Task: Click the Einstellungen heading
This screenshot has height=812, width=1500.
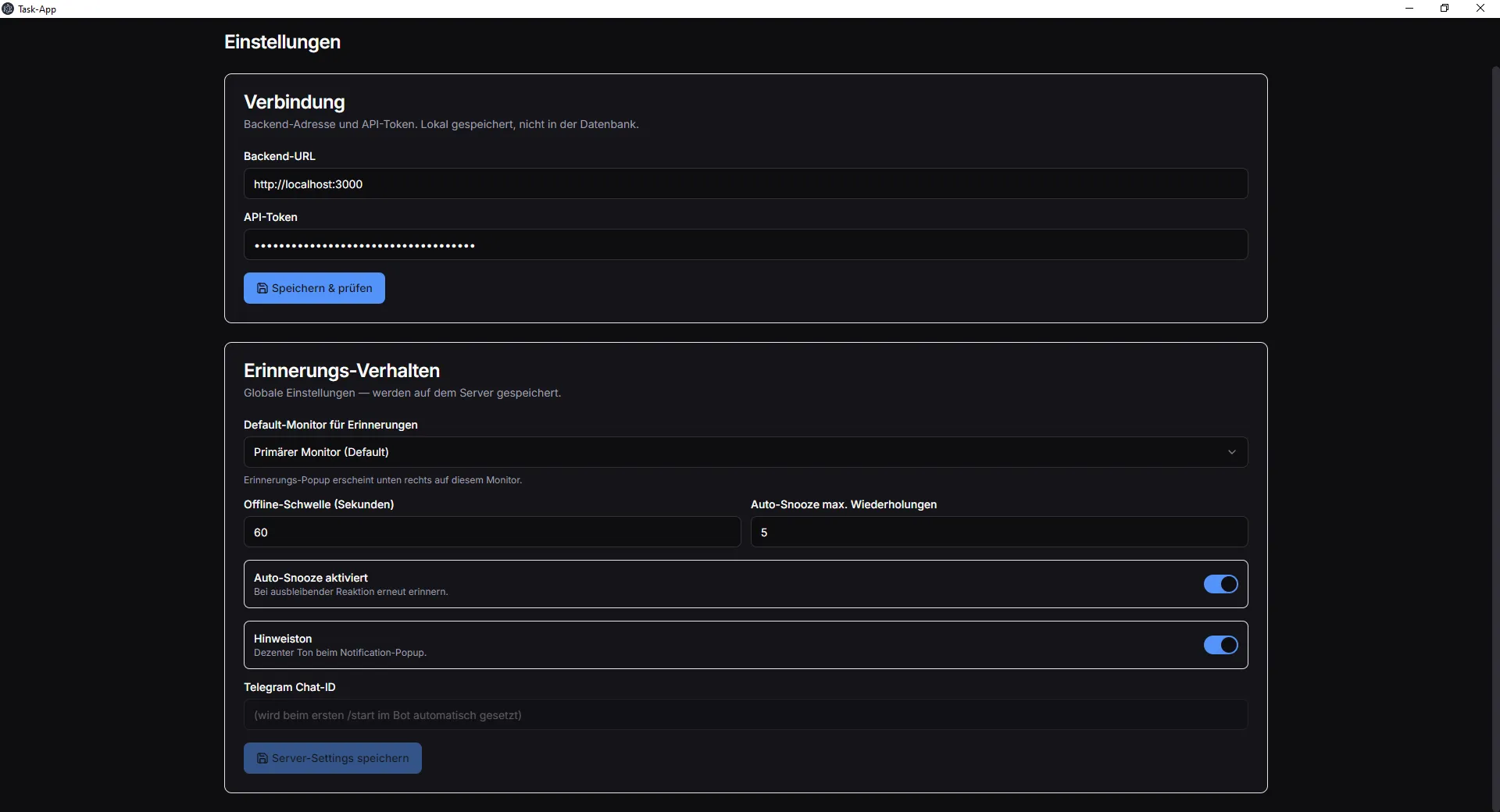Action: (x=282, y=42)
